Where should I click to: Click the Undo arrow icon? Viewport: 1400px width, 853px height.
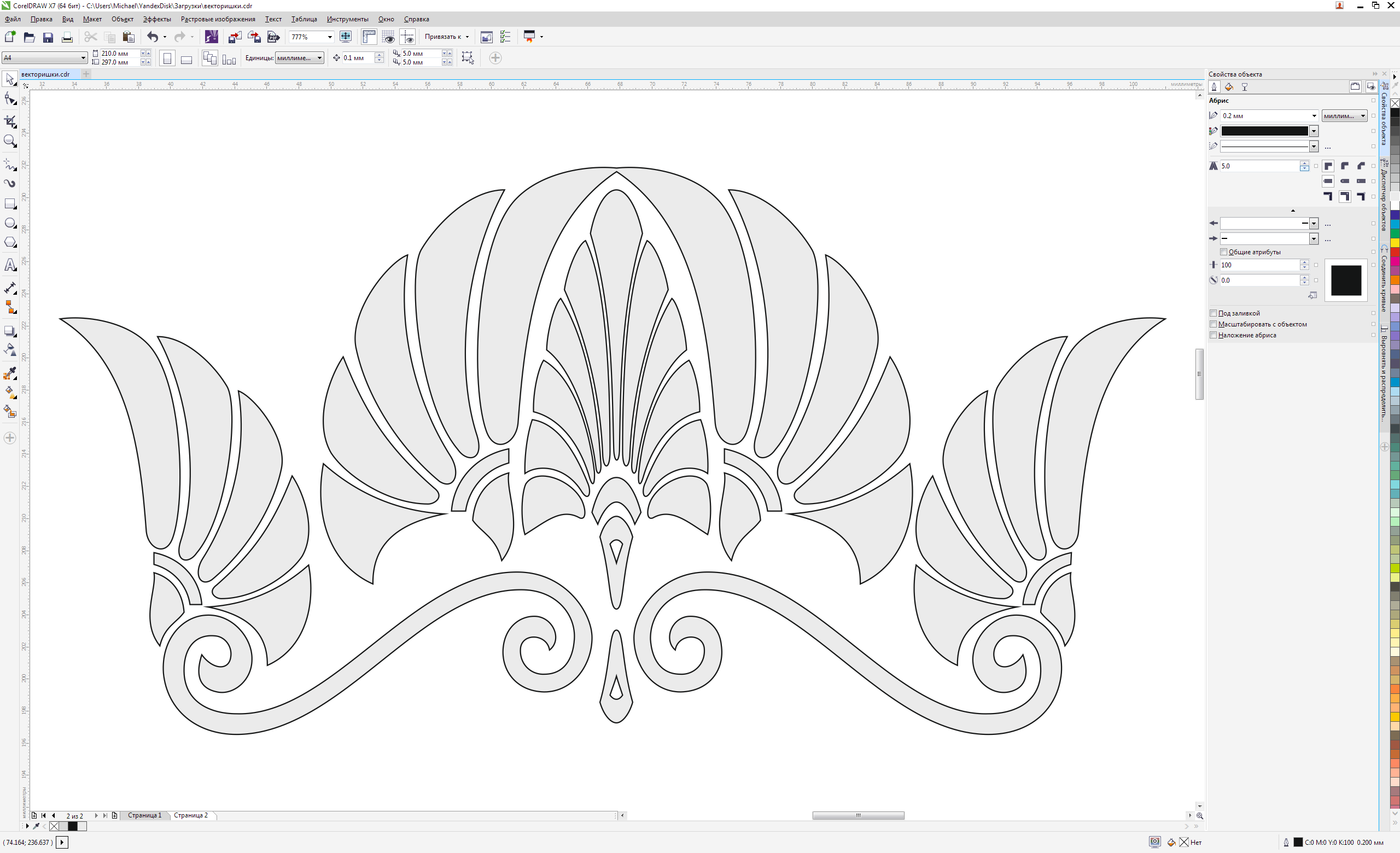click(x=152, y=37)
